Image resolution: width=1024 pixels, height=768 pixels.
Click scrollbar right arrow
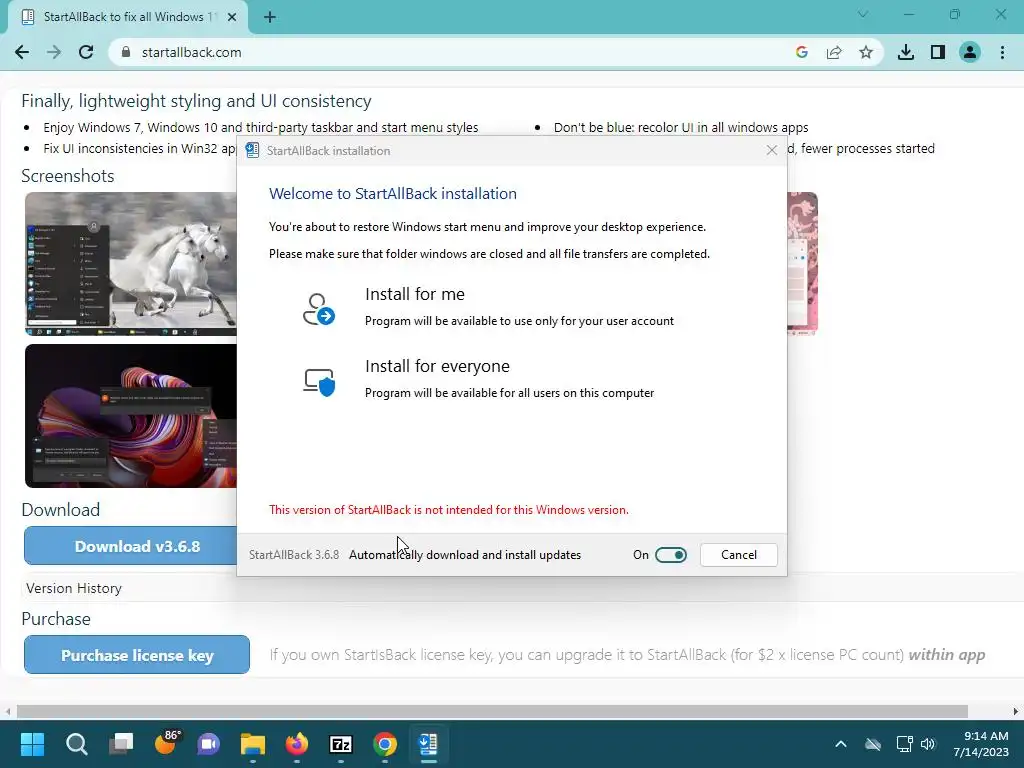point(1016,711)
